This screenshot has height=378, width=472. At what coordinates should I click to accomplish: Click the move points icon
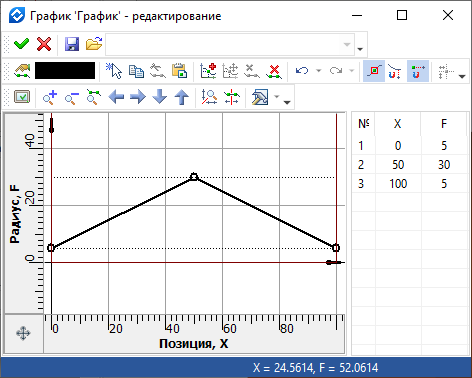pos(230,71)
